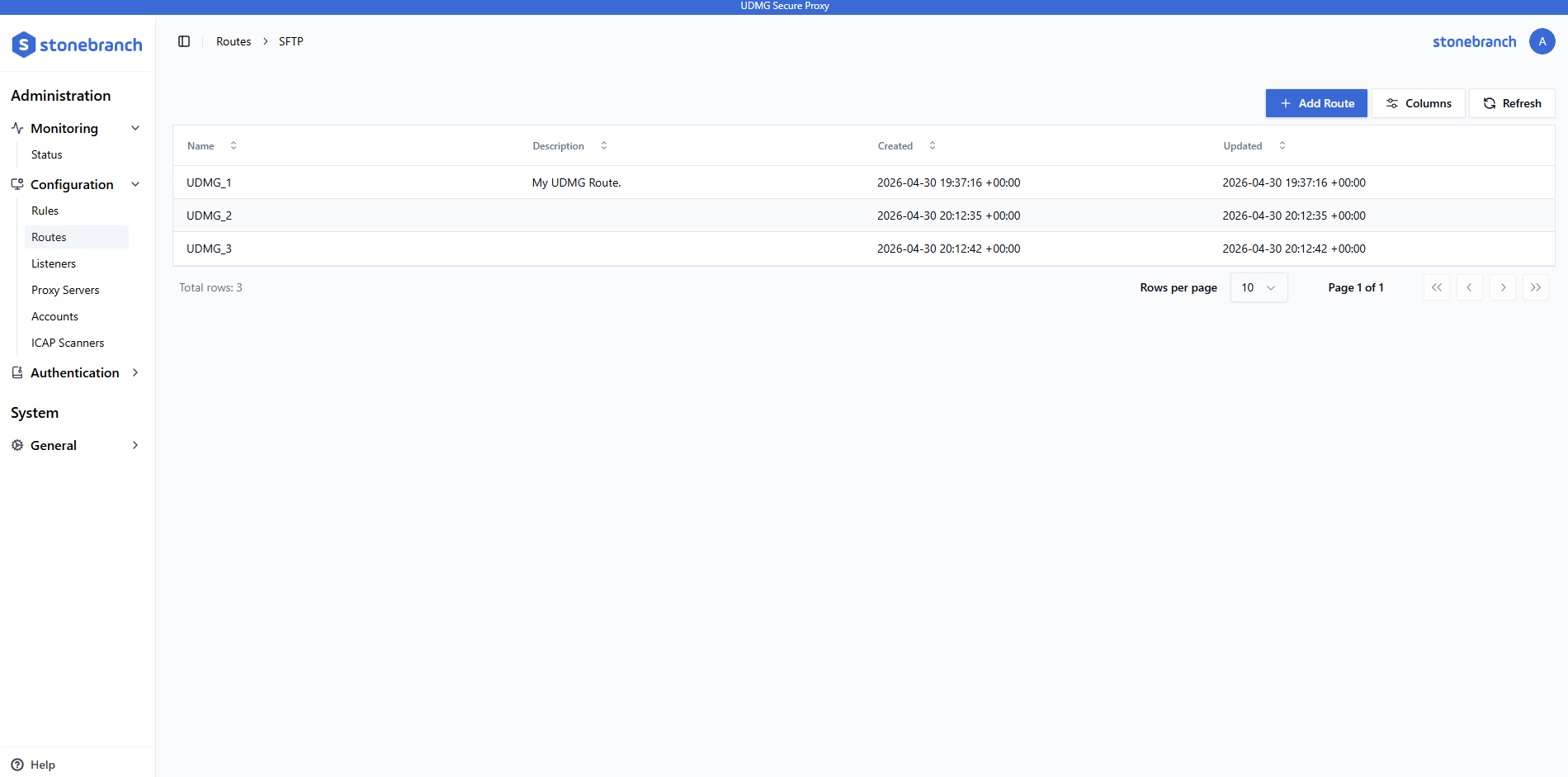Open the Rows per page dropdown

[1259, 287]
